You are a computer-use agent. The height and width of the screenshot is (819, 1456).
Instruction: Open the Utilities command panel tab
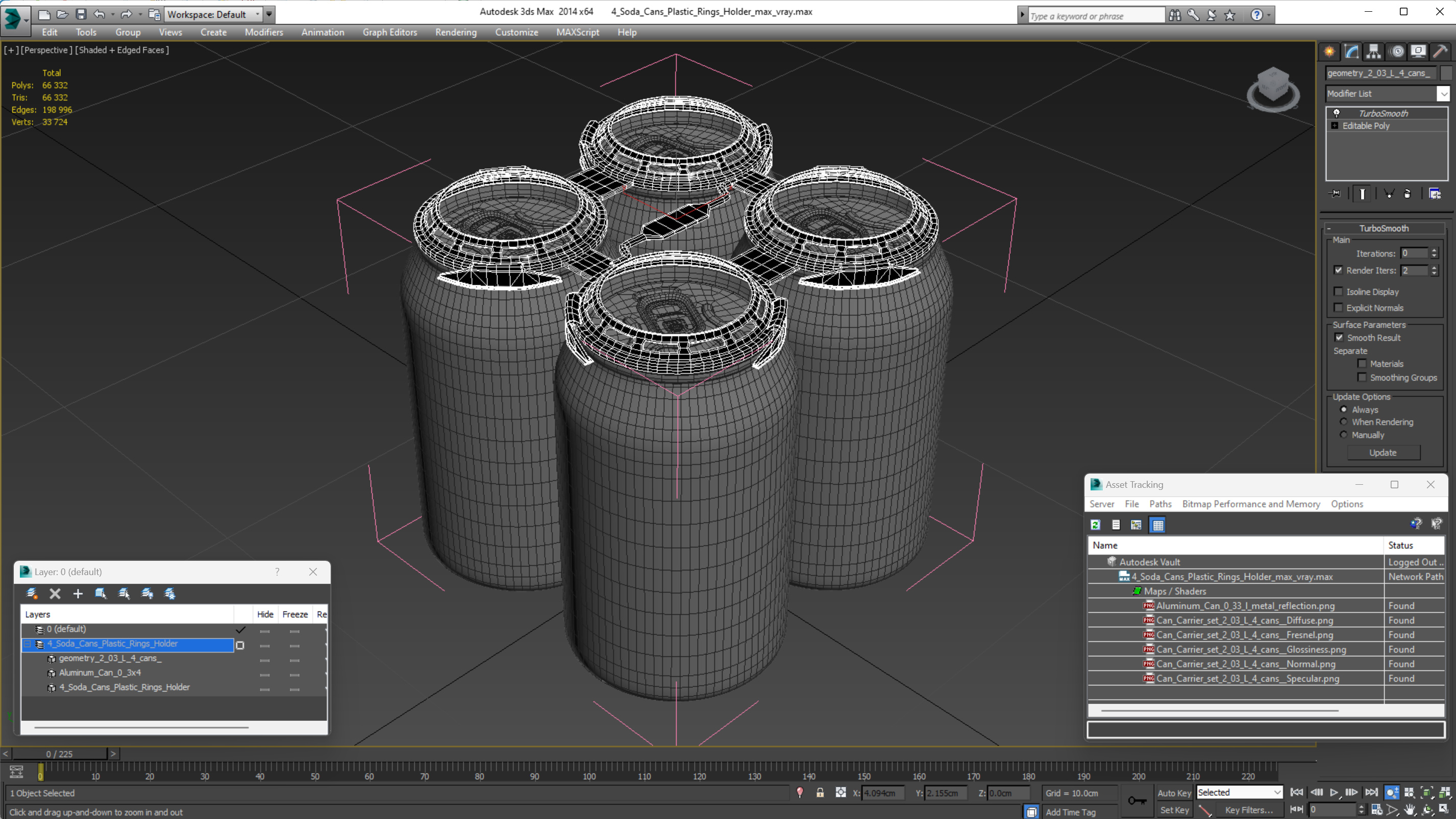point(1440,52)
